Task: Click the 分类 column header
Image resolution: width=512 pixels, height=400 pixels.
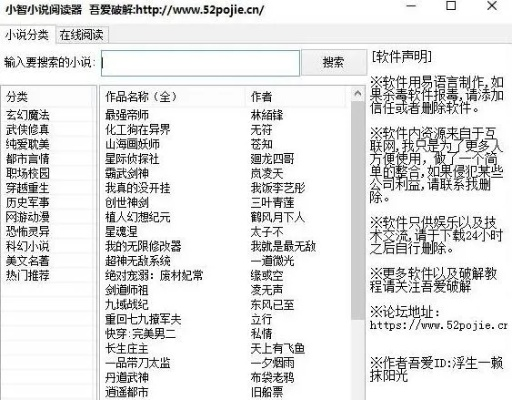Action: 47,97
